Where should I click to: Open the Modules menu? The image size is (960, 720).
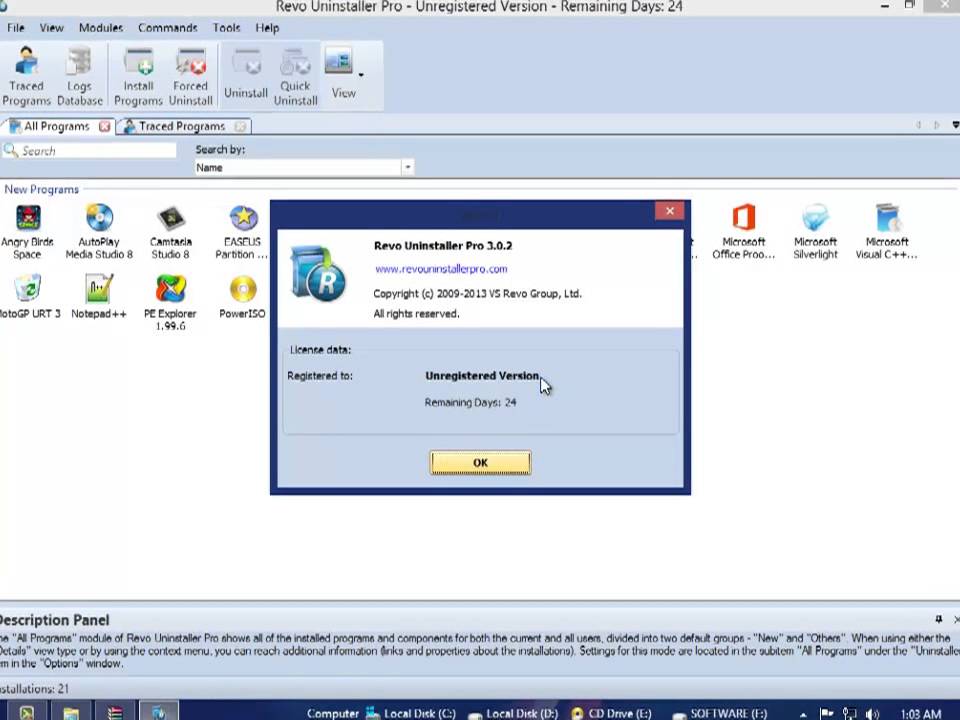pos(100,28)
